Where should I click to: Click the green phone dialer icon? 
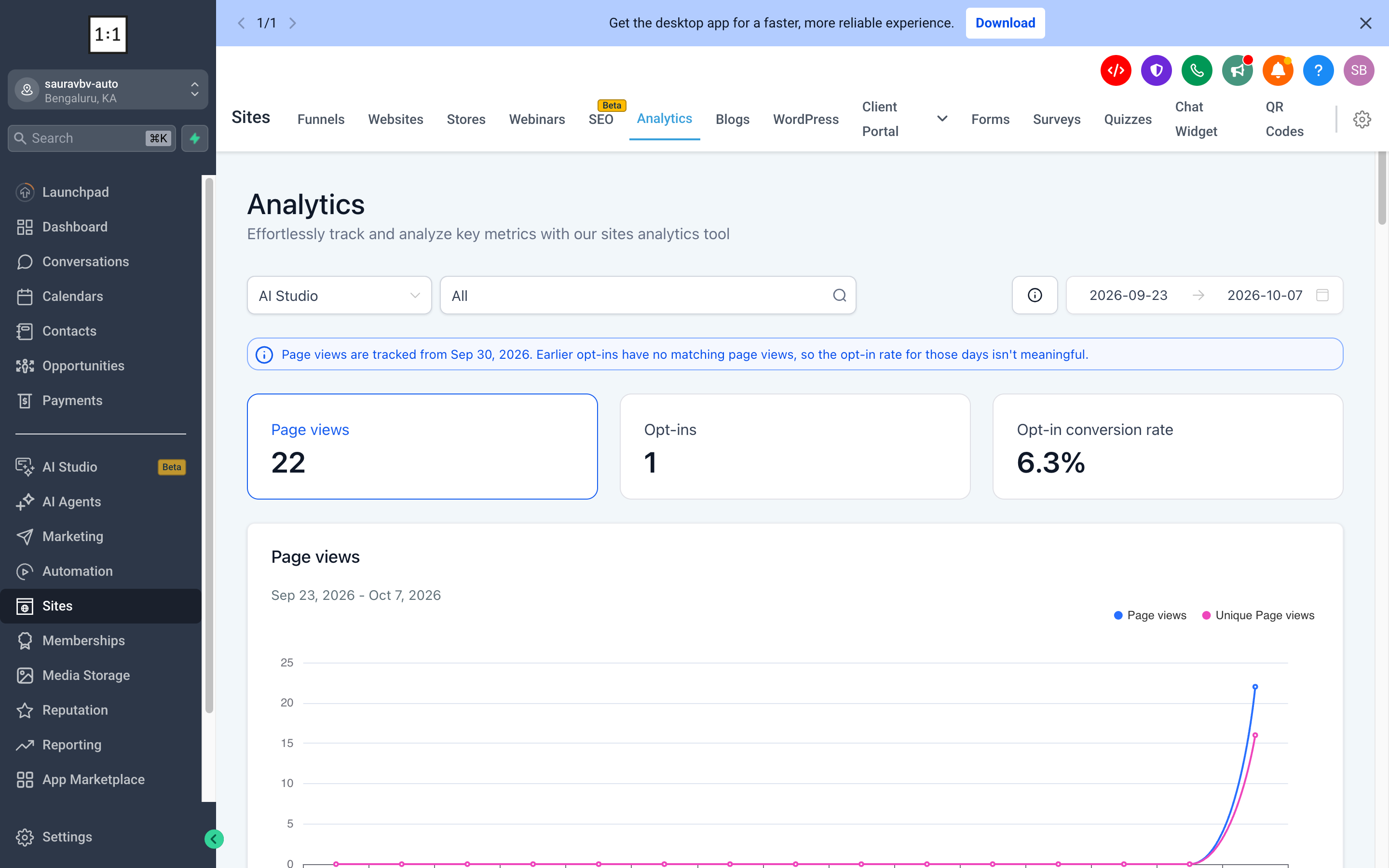pos(1197,70)
